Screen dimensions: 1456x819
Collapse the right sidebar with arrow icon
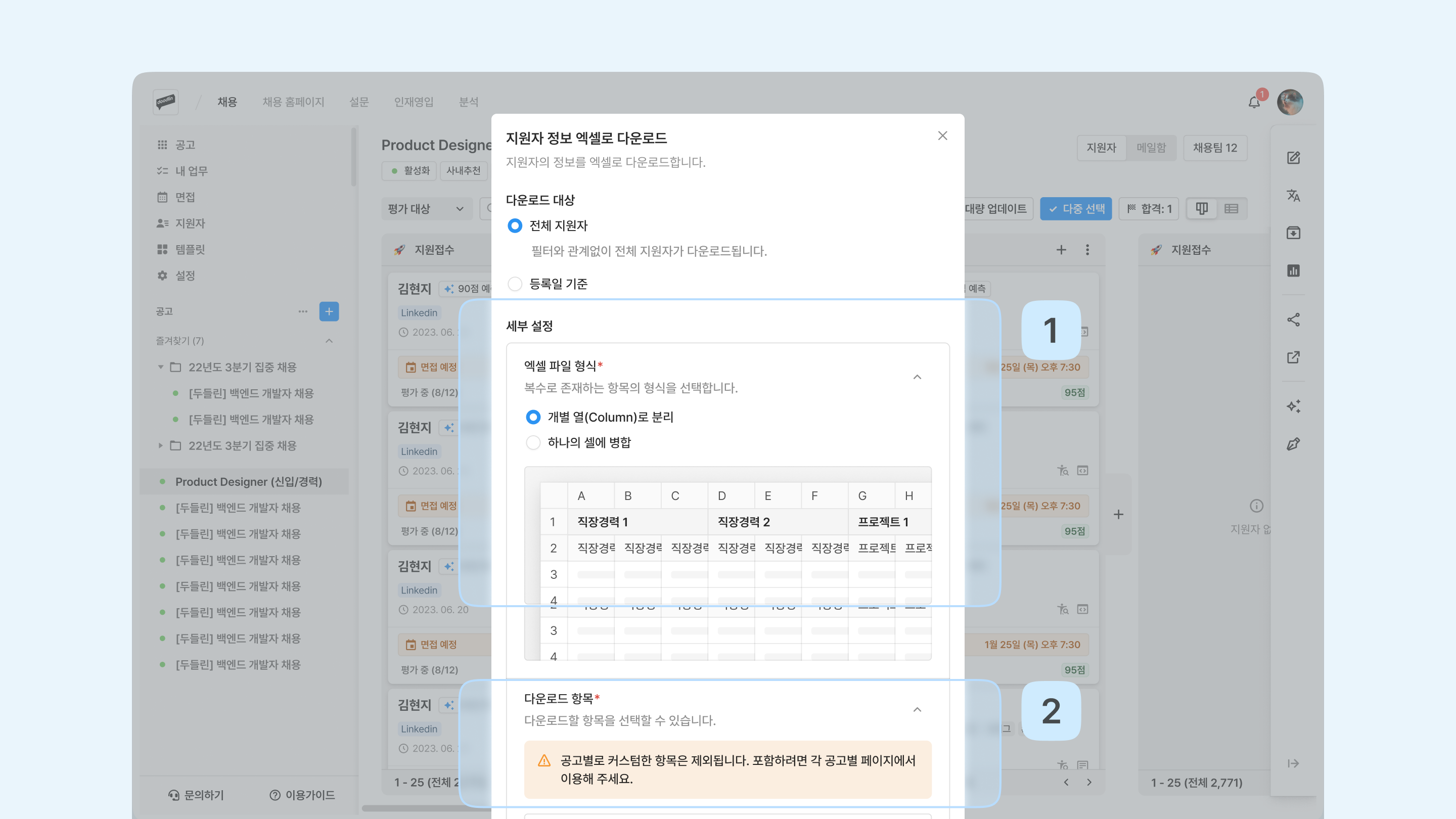tap(1293, 763)
